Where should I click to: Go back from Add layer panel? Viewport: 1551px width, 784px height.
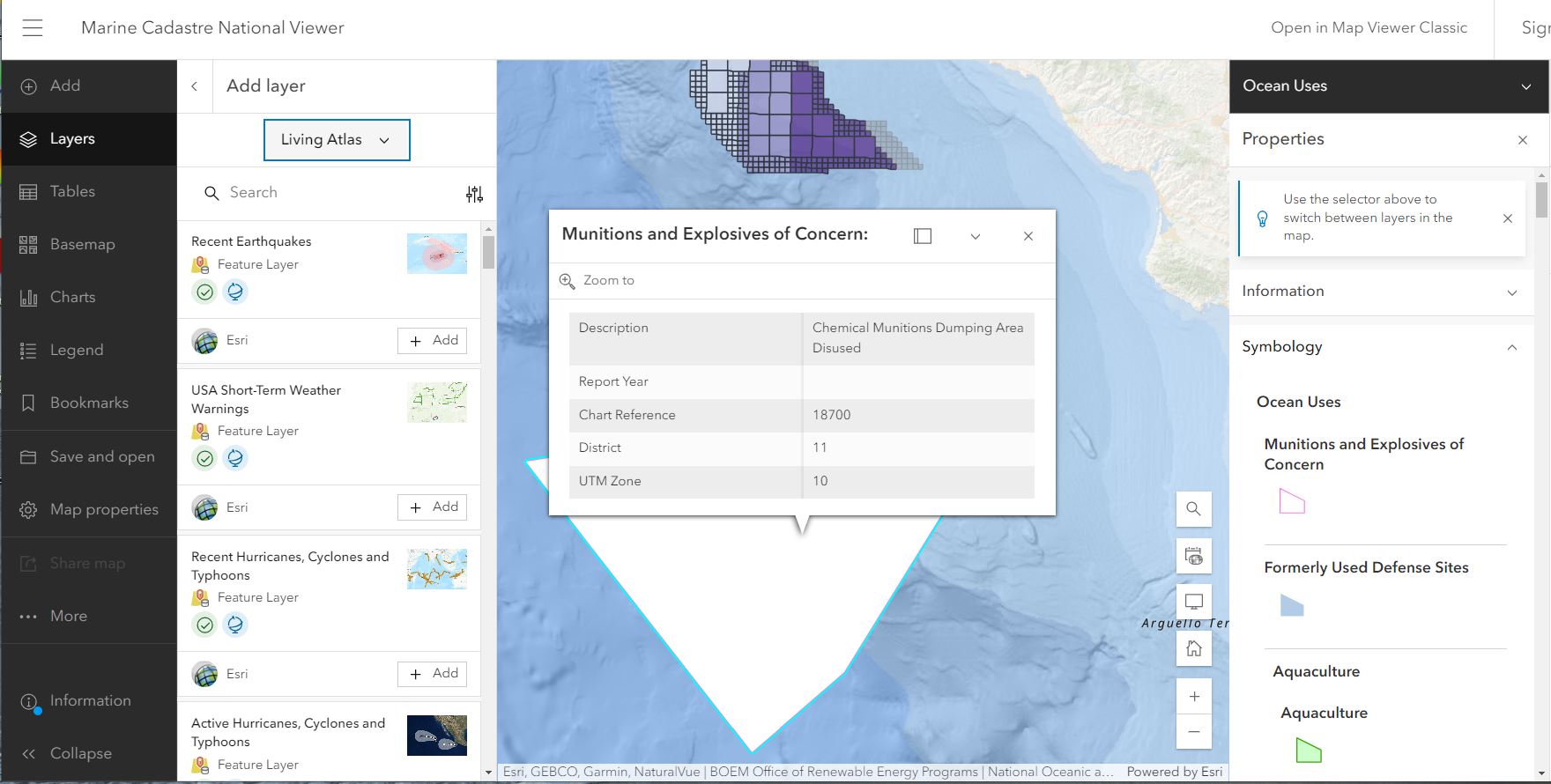point(195,86)
